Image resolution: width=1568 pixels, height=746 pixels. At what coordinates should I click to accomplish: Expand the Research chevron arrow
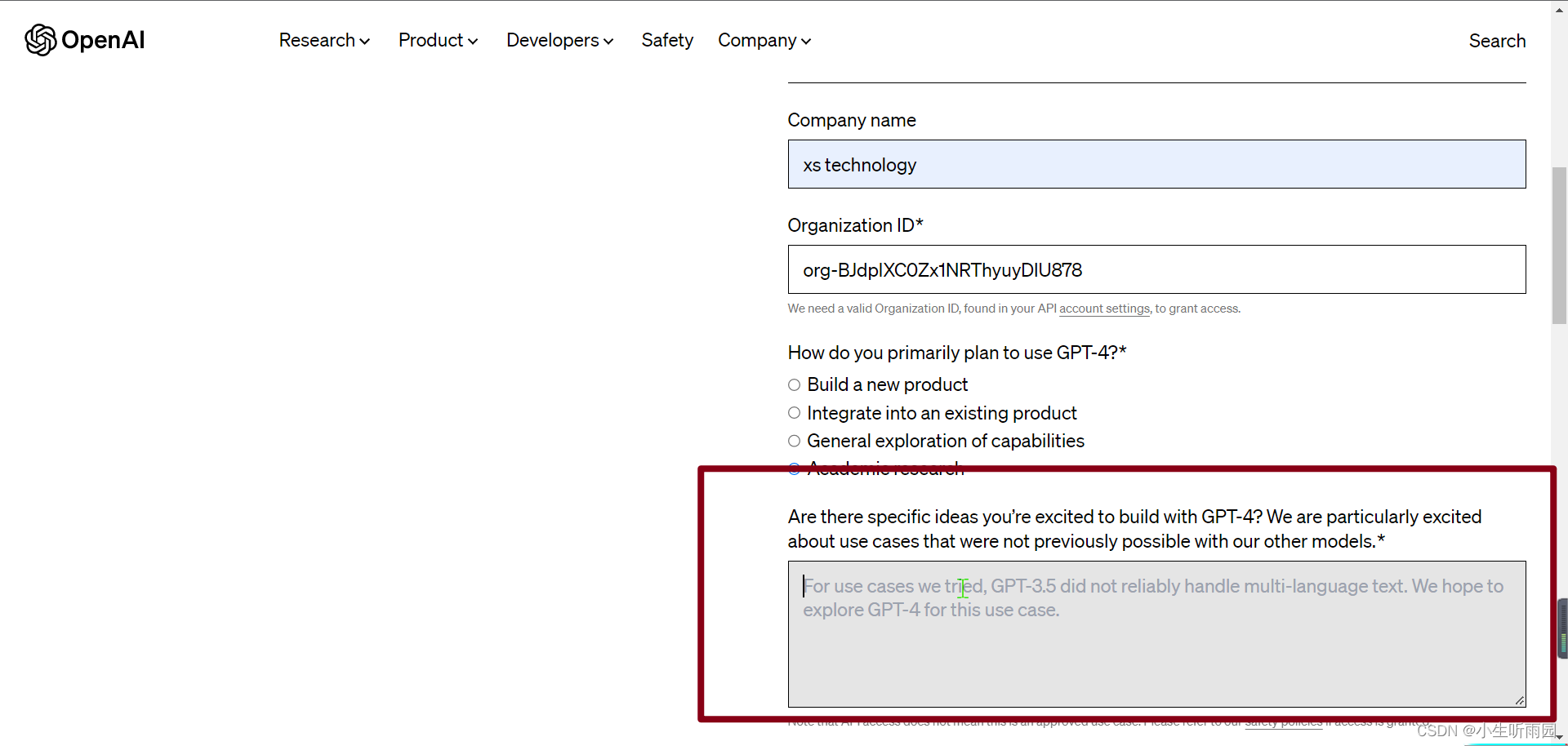(x=365, y=42)
